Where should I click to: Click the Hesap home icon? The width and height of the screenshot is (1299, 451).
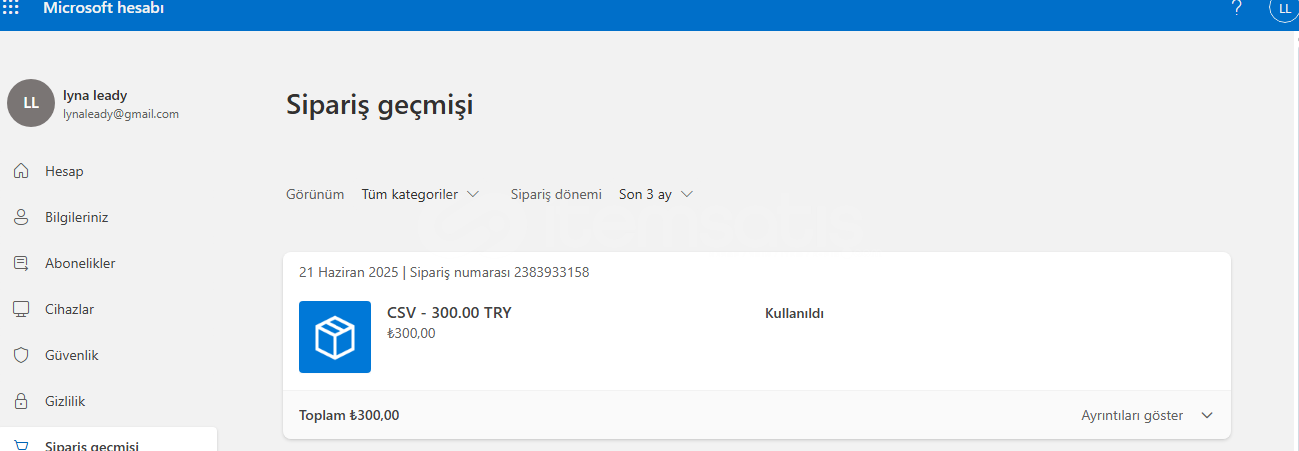(x=21, y=171)
